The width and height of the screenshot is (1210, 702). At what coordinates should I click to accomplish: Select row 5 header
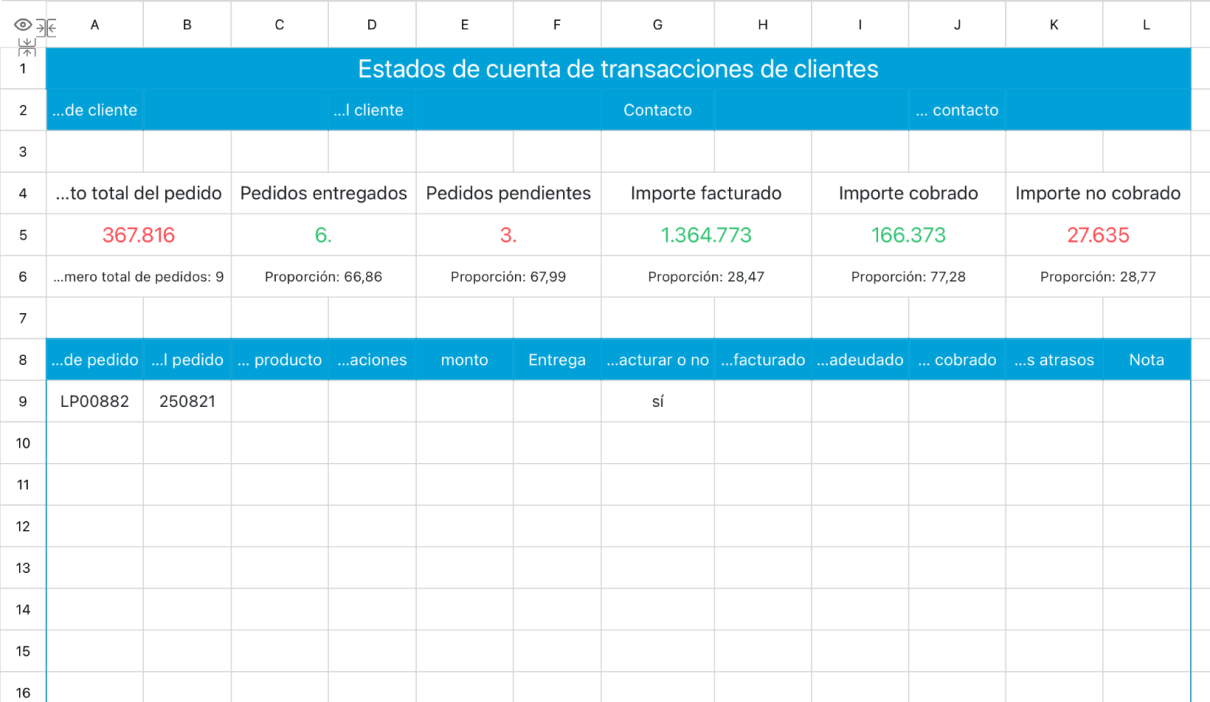[x=23, y=235]
